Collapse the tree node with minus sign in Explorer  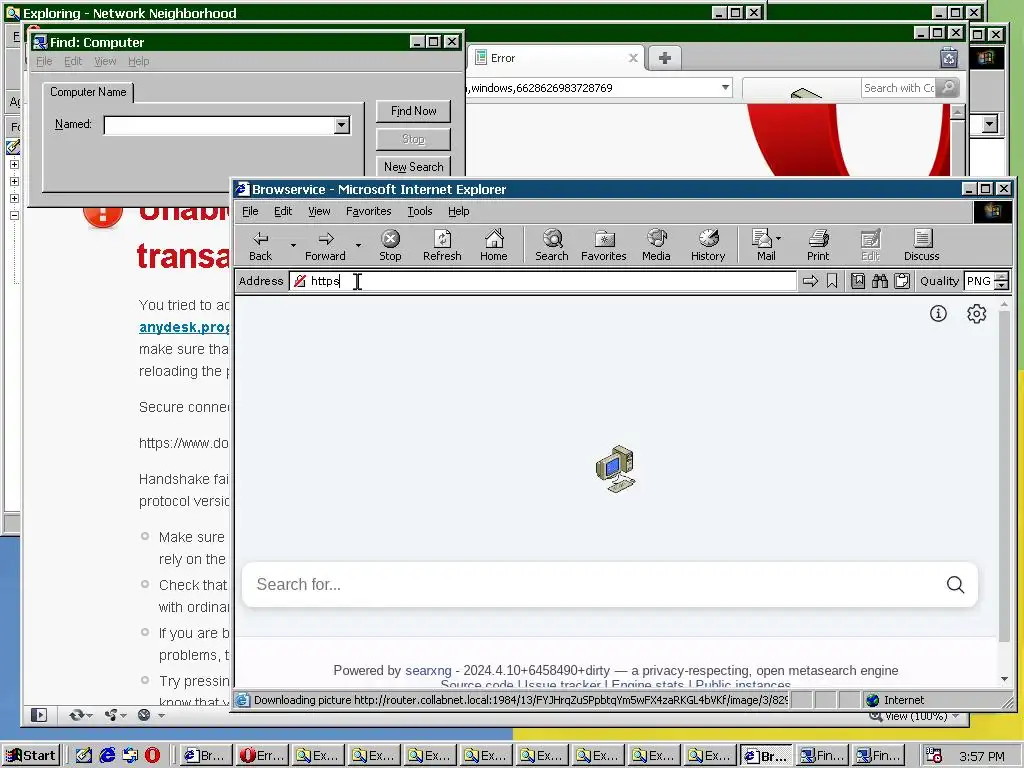pos(14,216)
